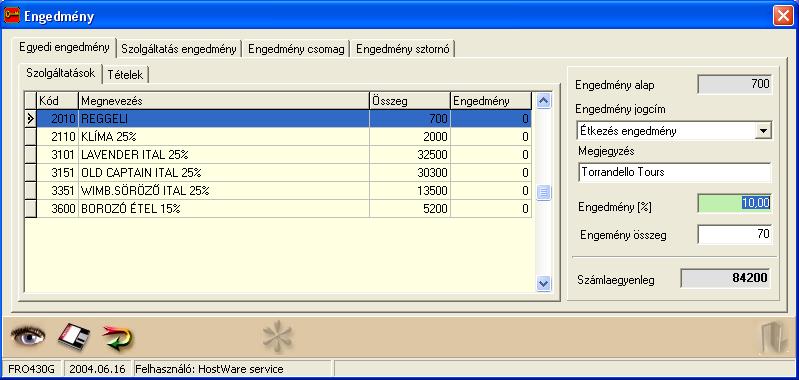The width and height of the screenshot is (799, 380).
Task: Switch to the Tételek sub-tab
Action: 125,75
